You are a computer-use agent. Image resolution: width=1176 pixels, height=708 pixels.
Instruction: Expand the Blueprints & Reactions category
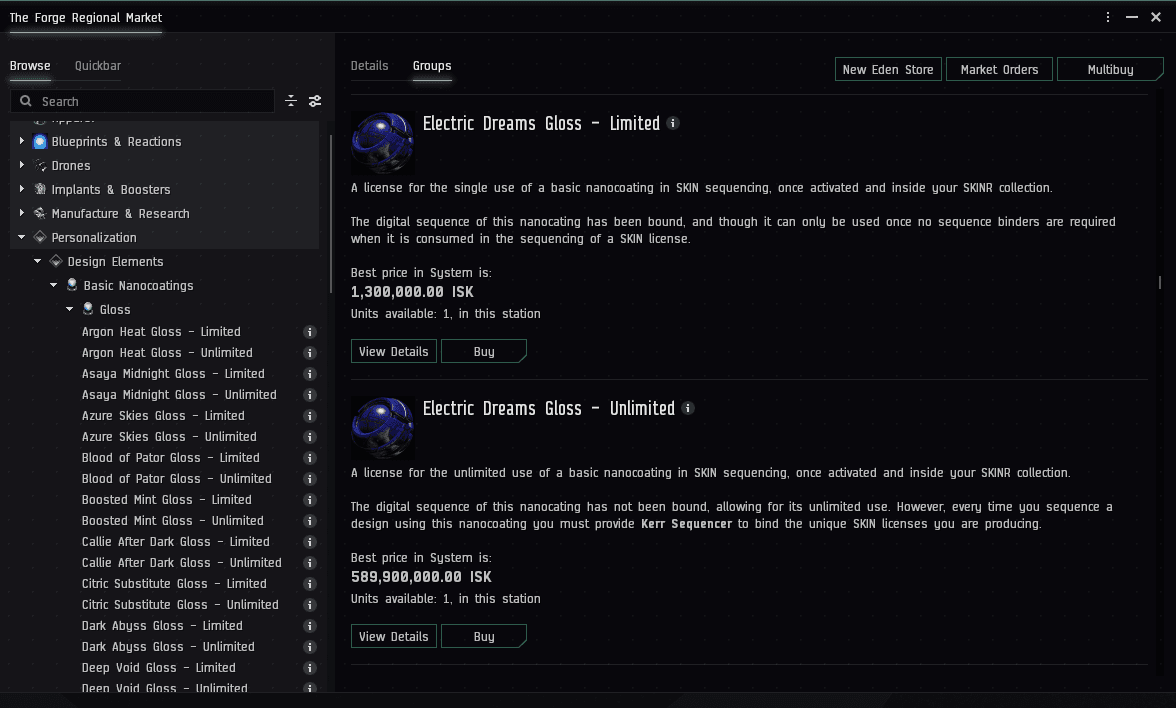pos(22,142)
